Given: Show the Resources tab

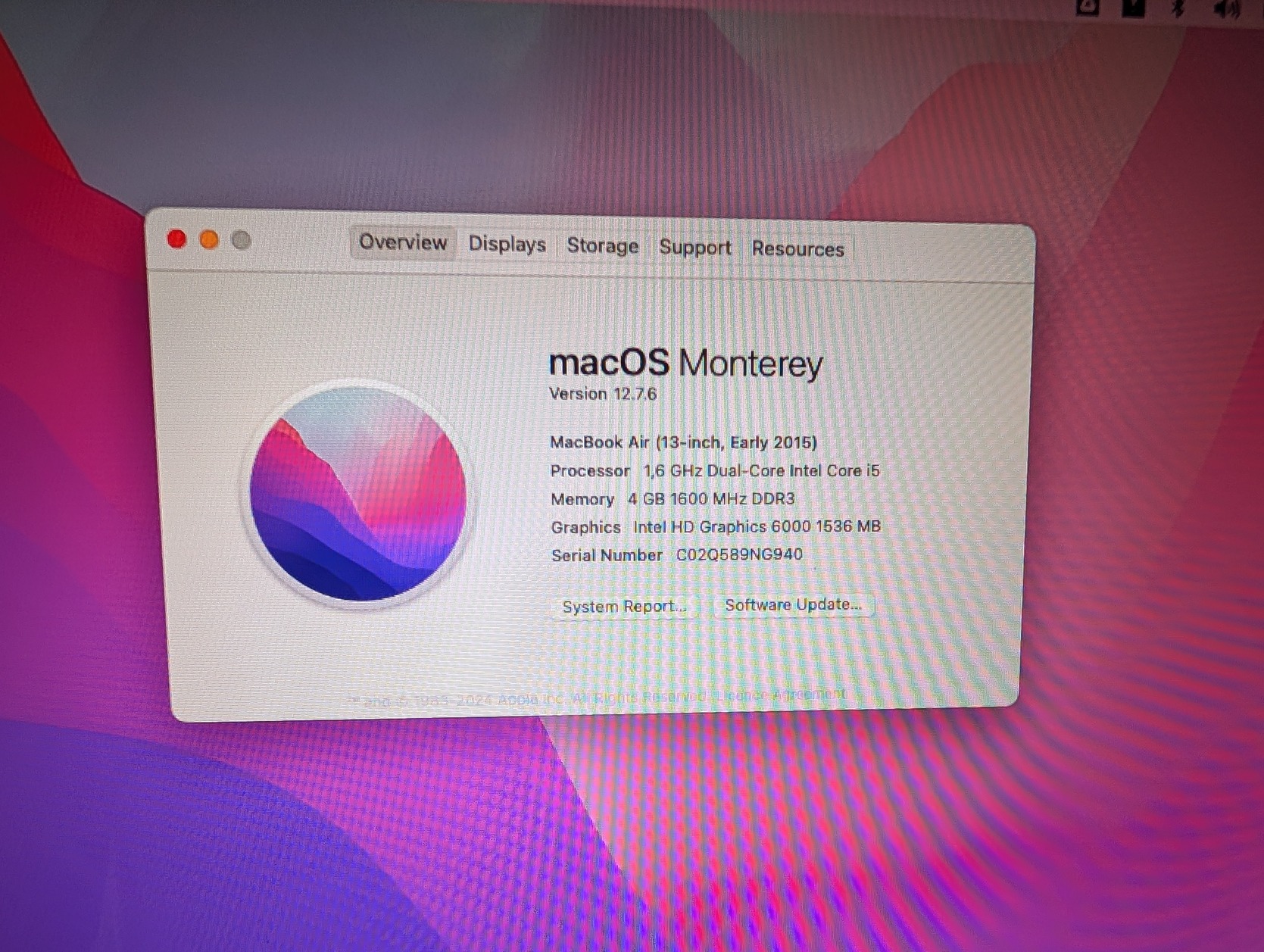Looking at the screenshot, I should coord(797,249).
